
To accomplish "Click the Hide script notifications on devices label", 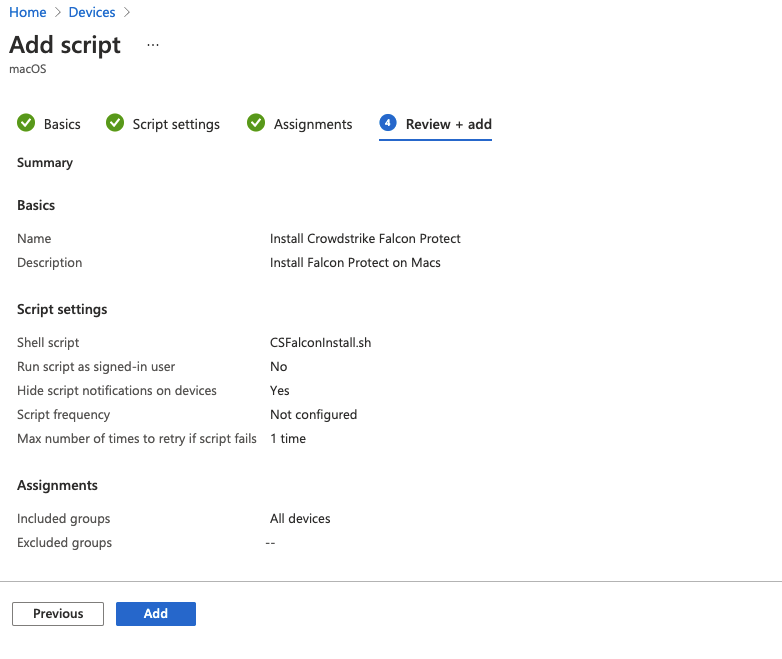I will tap(117, 391).
